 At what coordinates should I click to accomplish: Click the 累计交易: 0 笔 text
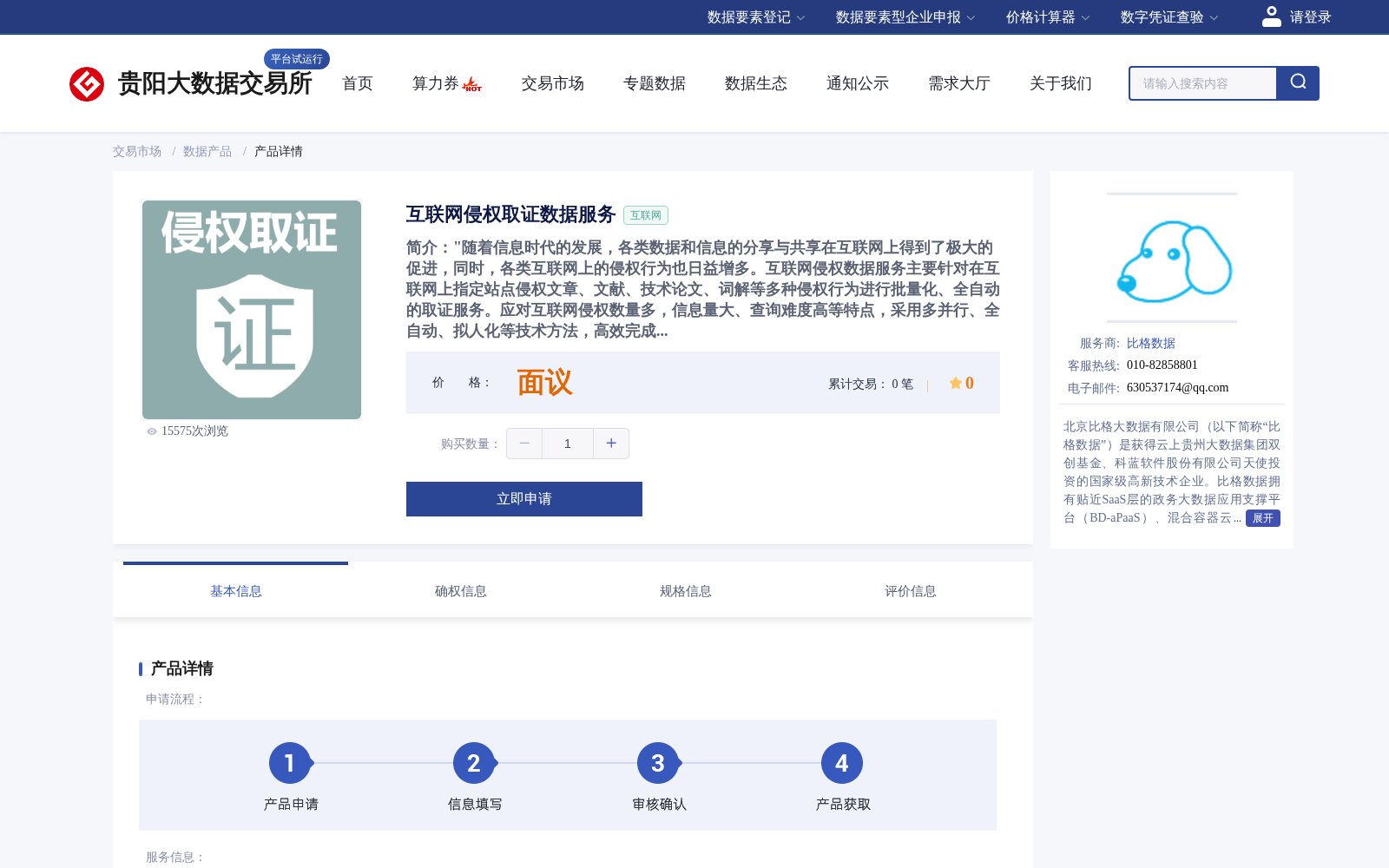click(x=871, y=384)
